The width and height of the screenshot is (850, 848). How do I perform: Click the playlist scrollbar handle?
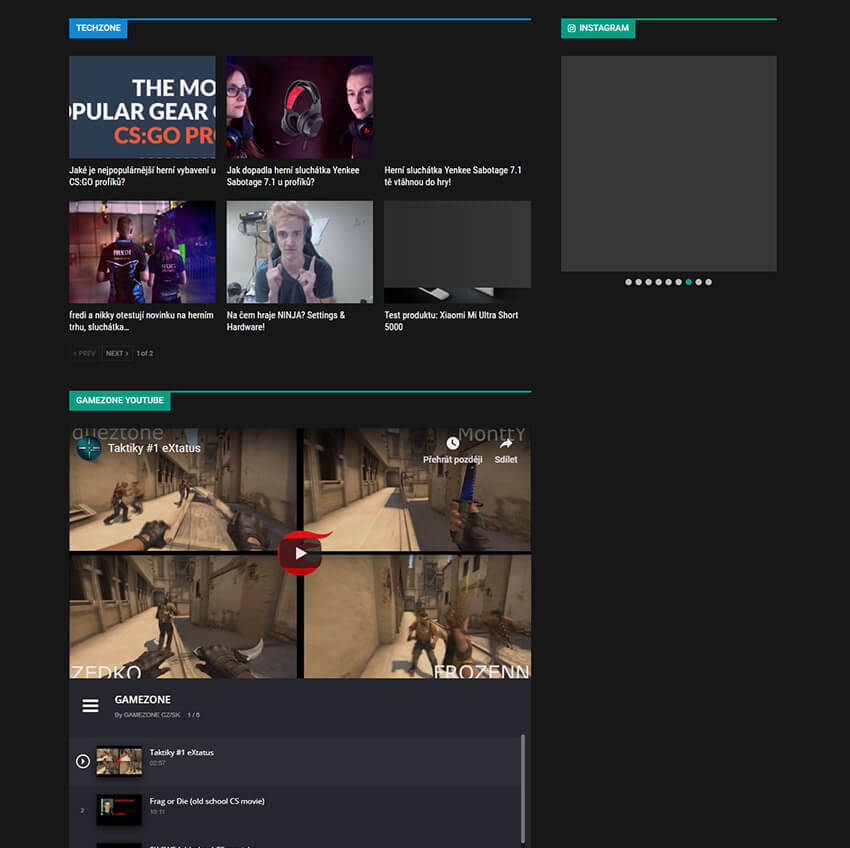point(523,789)
